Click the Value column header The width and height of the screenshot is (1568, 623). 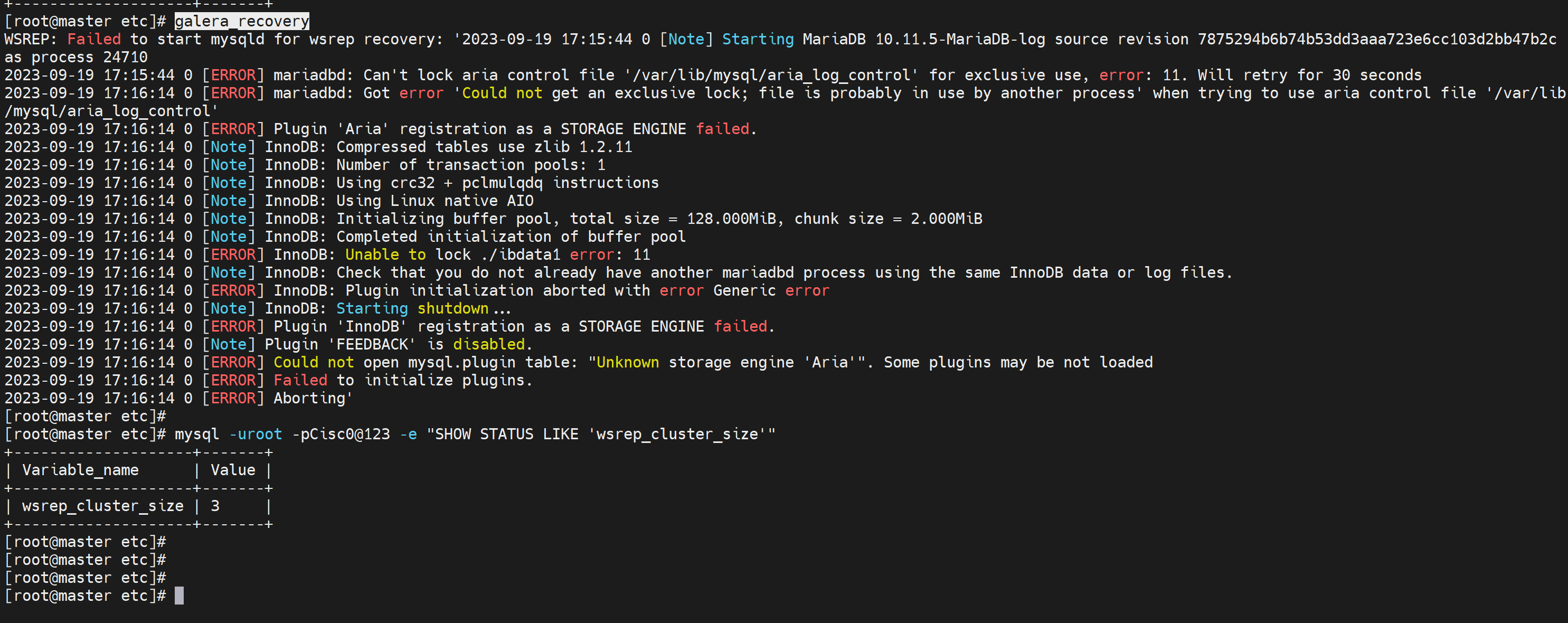point(232,470)
